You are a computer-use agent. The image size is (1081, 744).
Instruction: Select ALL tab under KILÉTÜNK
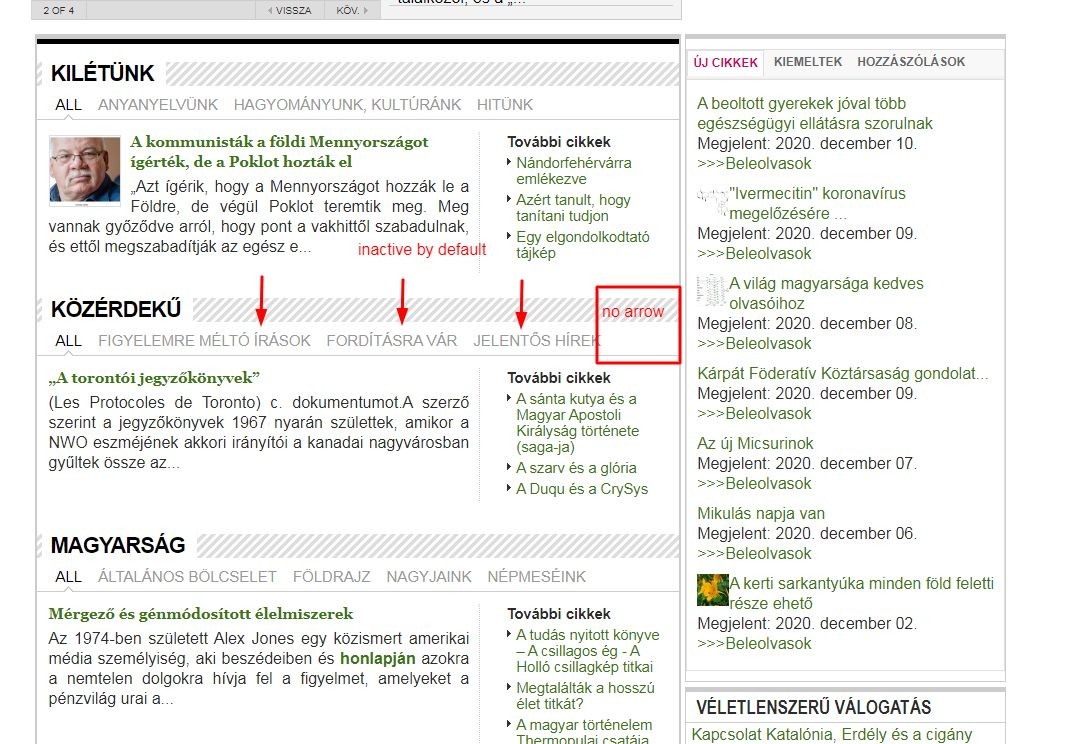(x=68, y=105)
